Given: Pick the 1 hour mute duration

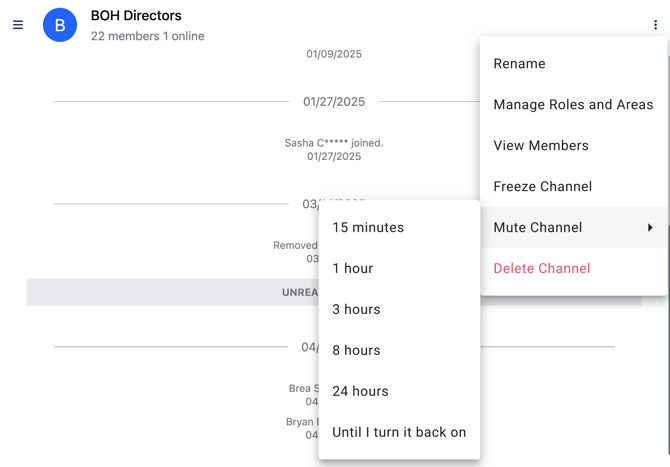Looking at the screenshot, I should pos(353,269).
